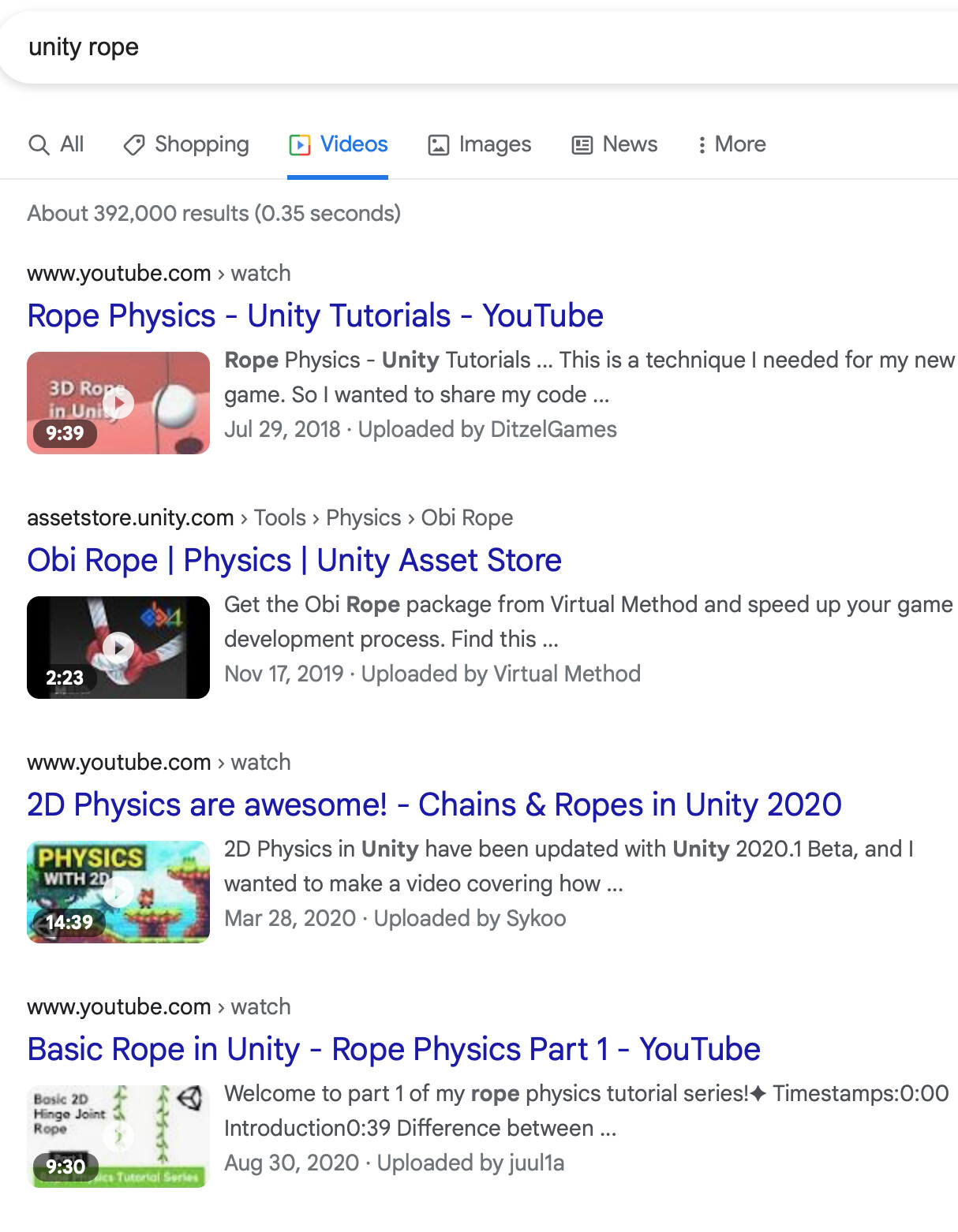958x1232 pixels.
Task: Click the Videos play icon in the tabs
Action: [300, 145]
